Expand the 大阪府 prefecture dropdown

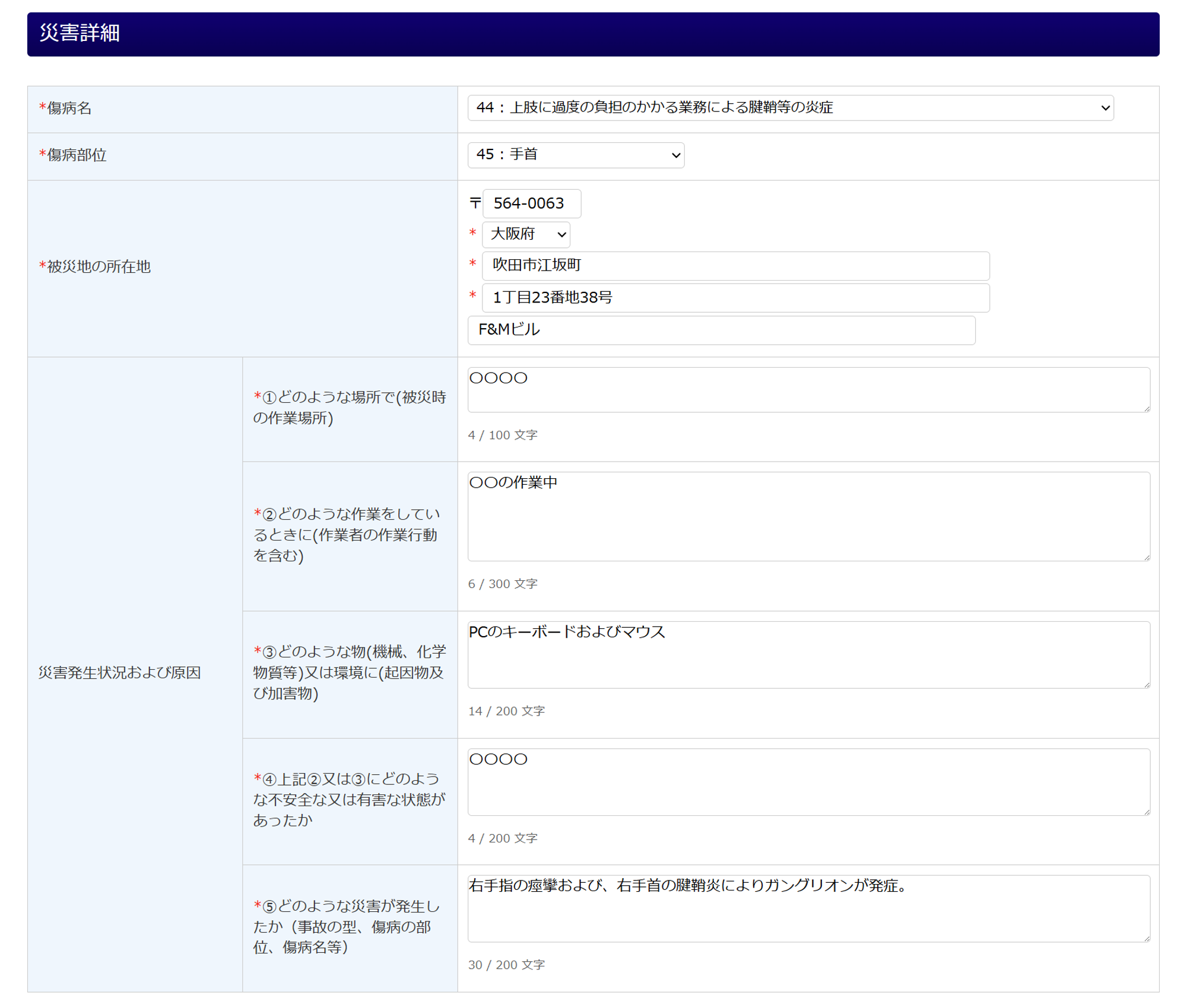[526, 234]
